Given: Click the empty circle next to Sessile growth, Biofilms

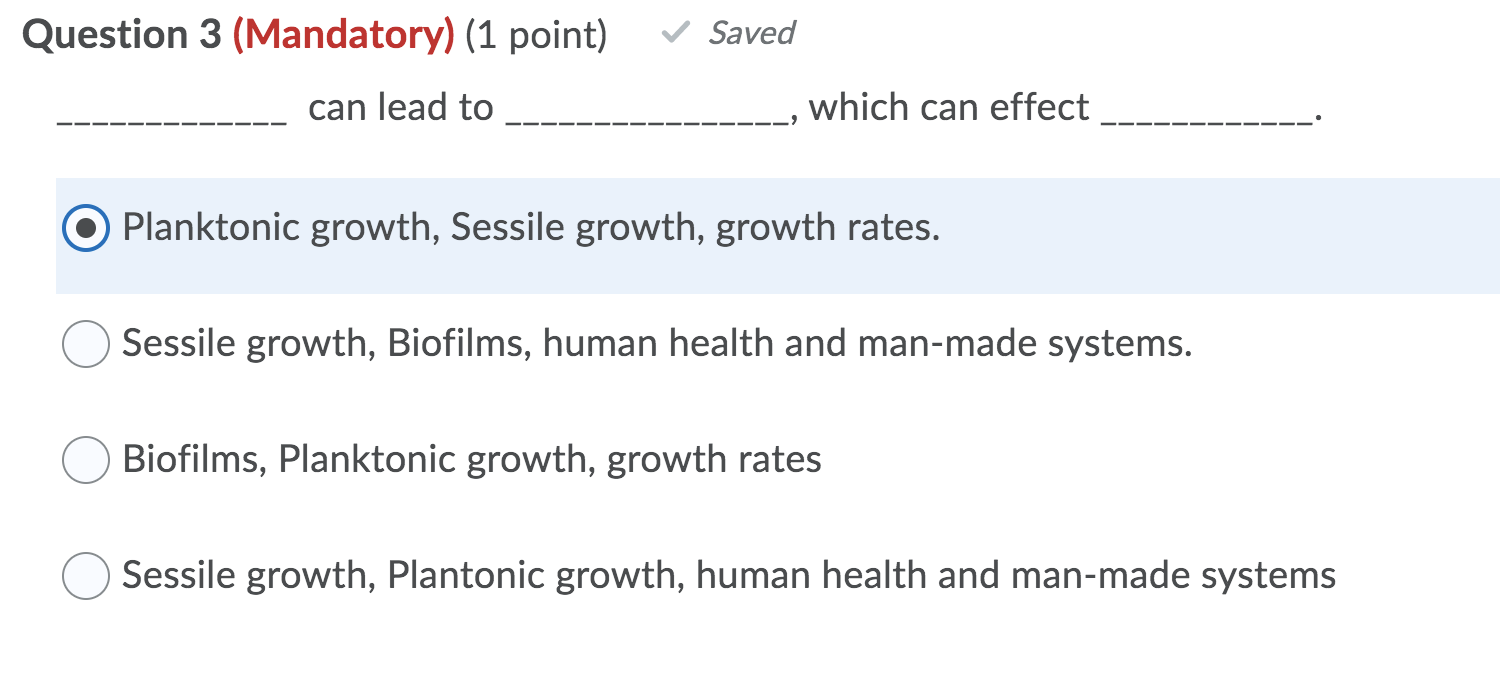Looking at the screenshot, I should (85, 344).
